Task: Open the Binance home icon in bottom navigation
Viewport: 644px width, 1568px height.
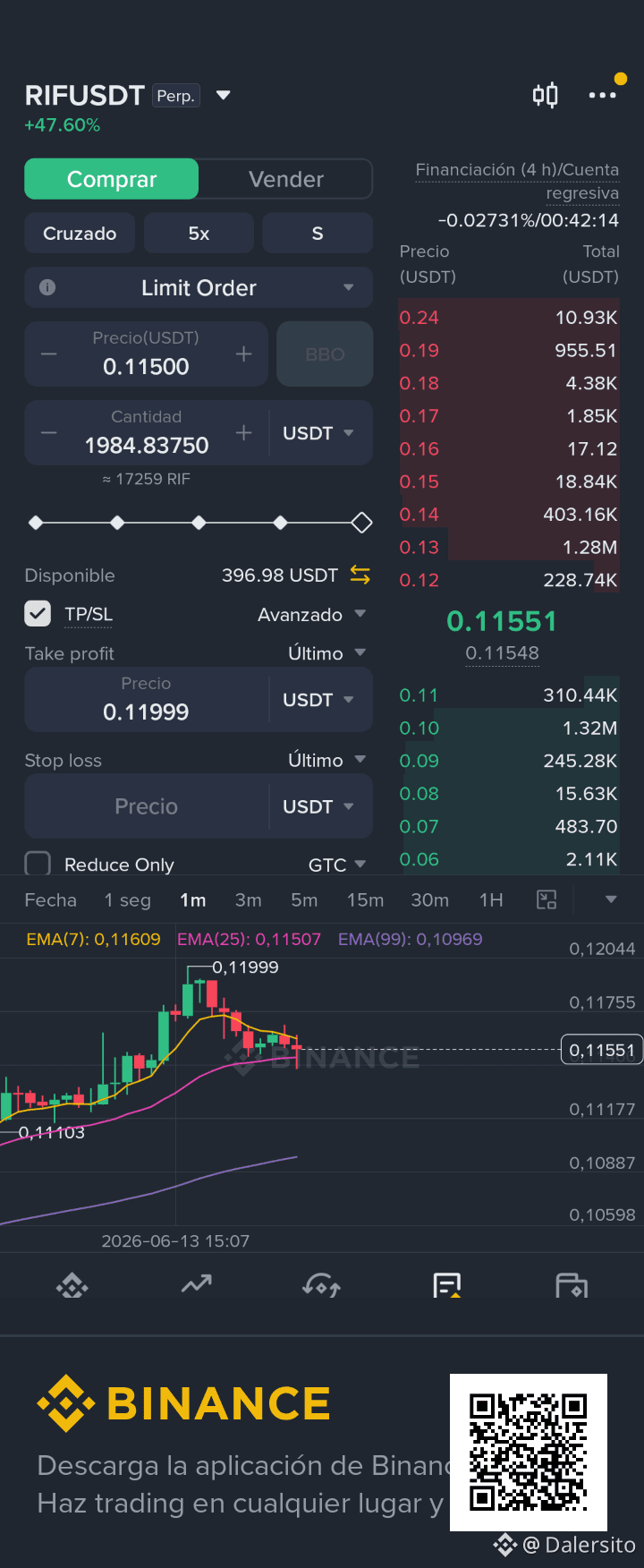Action: [x=72, y=1287]
